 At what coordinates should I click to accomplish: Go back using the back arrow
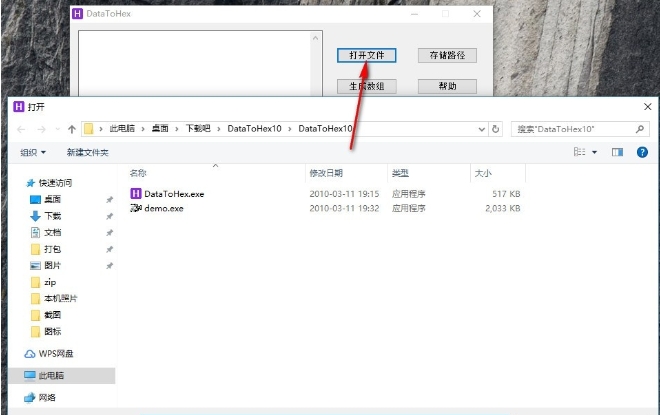coord(21,129)
